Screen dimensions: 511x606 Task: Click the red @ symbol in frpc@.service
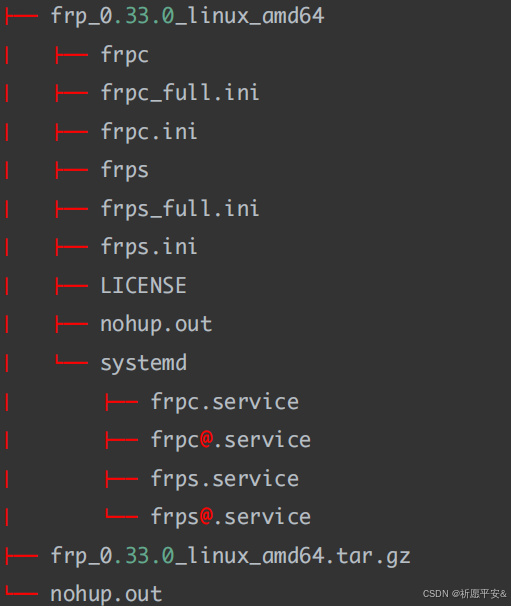coord(206,440)
